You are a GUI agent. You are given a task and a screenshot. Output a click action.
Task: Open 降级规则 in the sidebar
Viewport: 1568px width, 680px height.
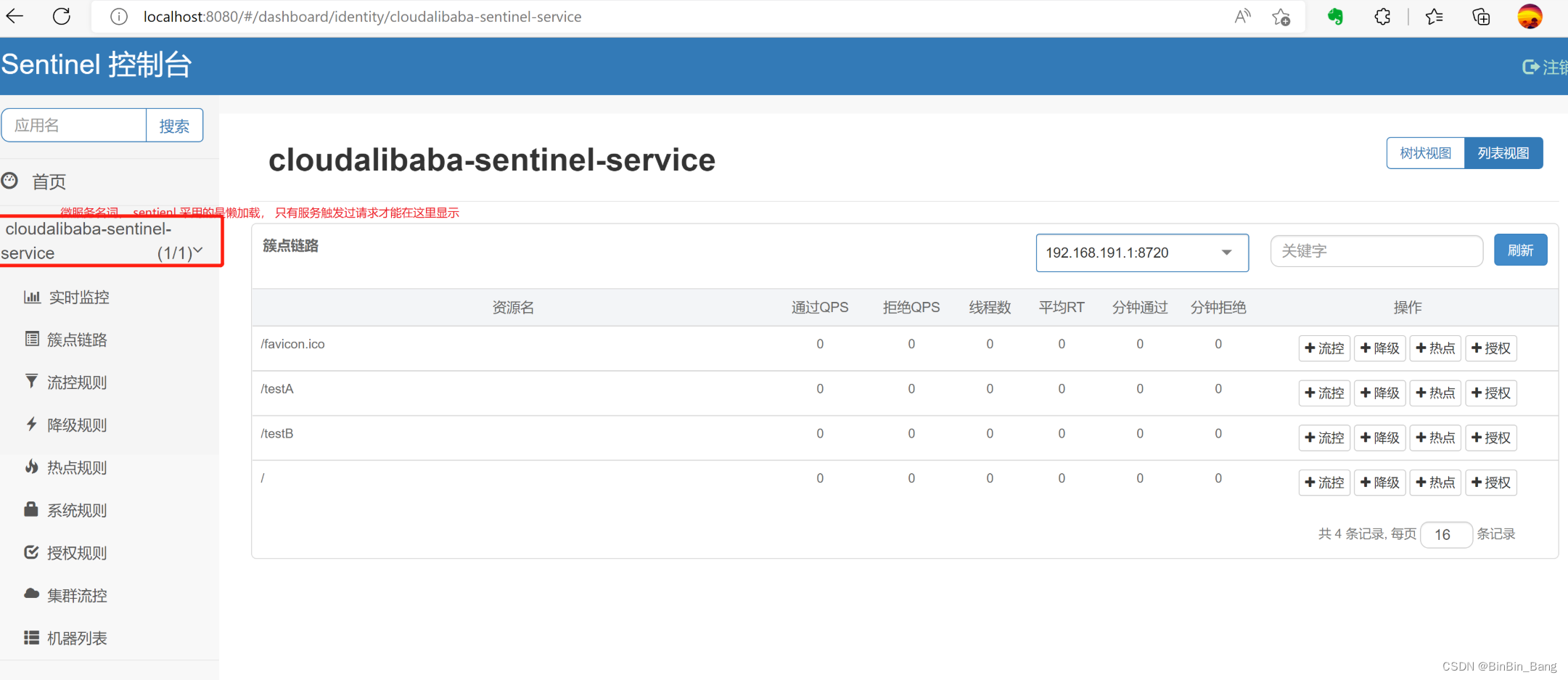coord(77,425)
